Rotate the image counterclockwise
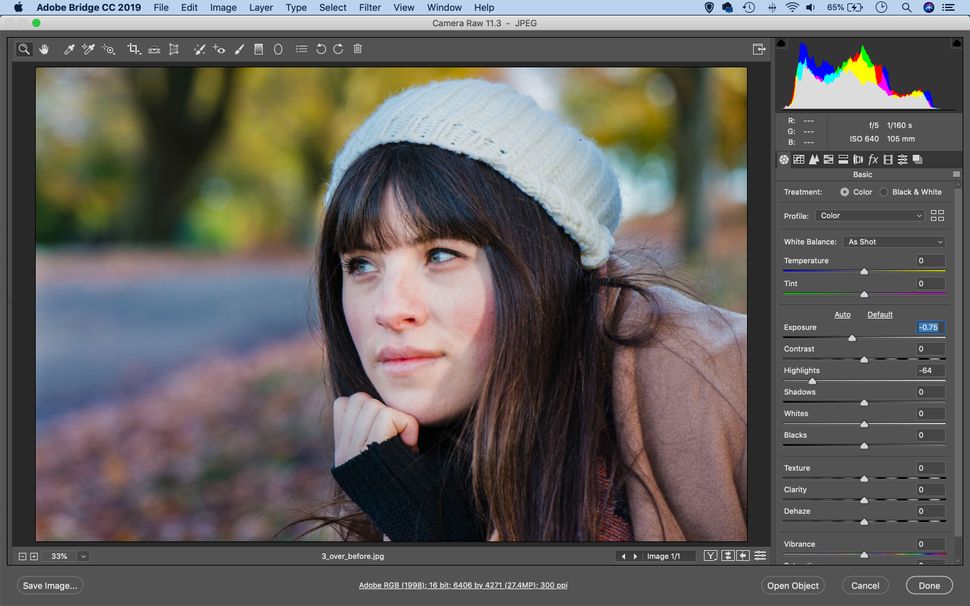 [x=320, y=48]
